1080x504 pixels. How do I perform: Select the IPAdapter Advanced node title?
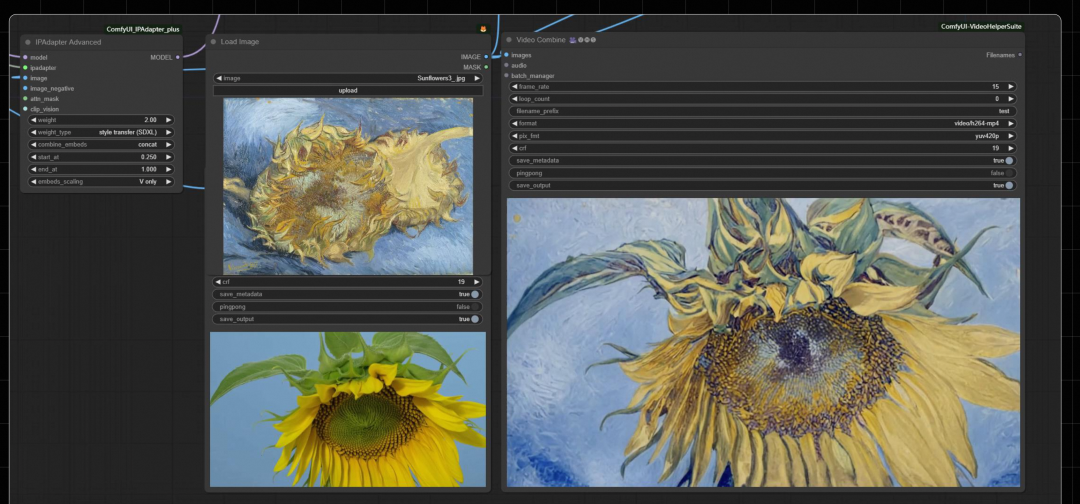click(68, 42)
